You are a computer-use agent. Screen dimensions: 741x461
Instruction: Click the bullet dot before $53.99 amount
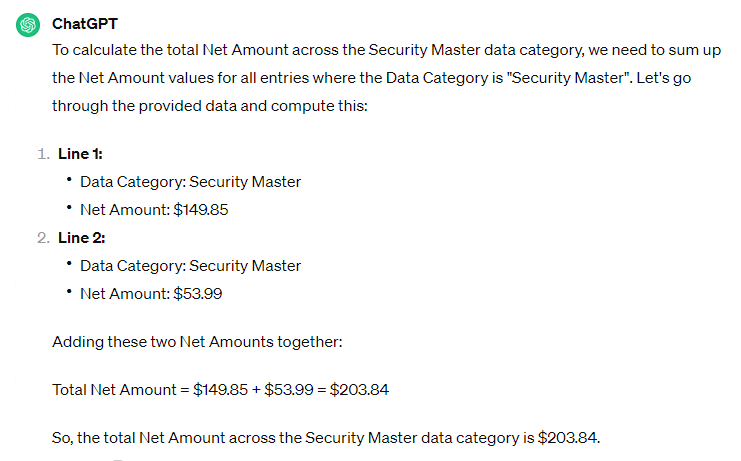pyautogui.click(x=69, y=291)
